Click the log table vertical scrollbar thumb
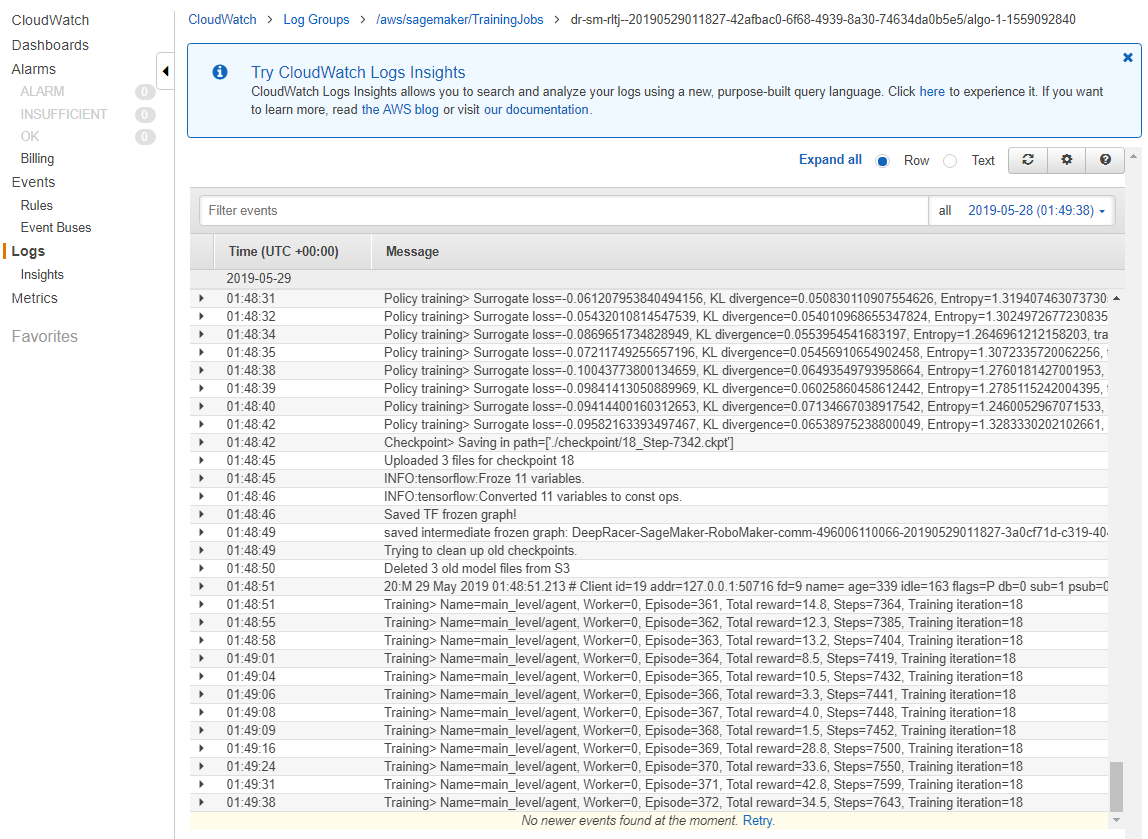Image resolution: width=1148 pixels, height=839 pixels. pyautogui.click(x=1116, y=787)
